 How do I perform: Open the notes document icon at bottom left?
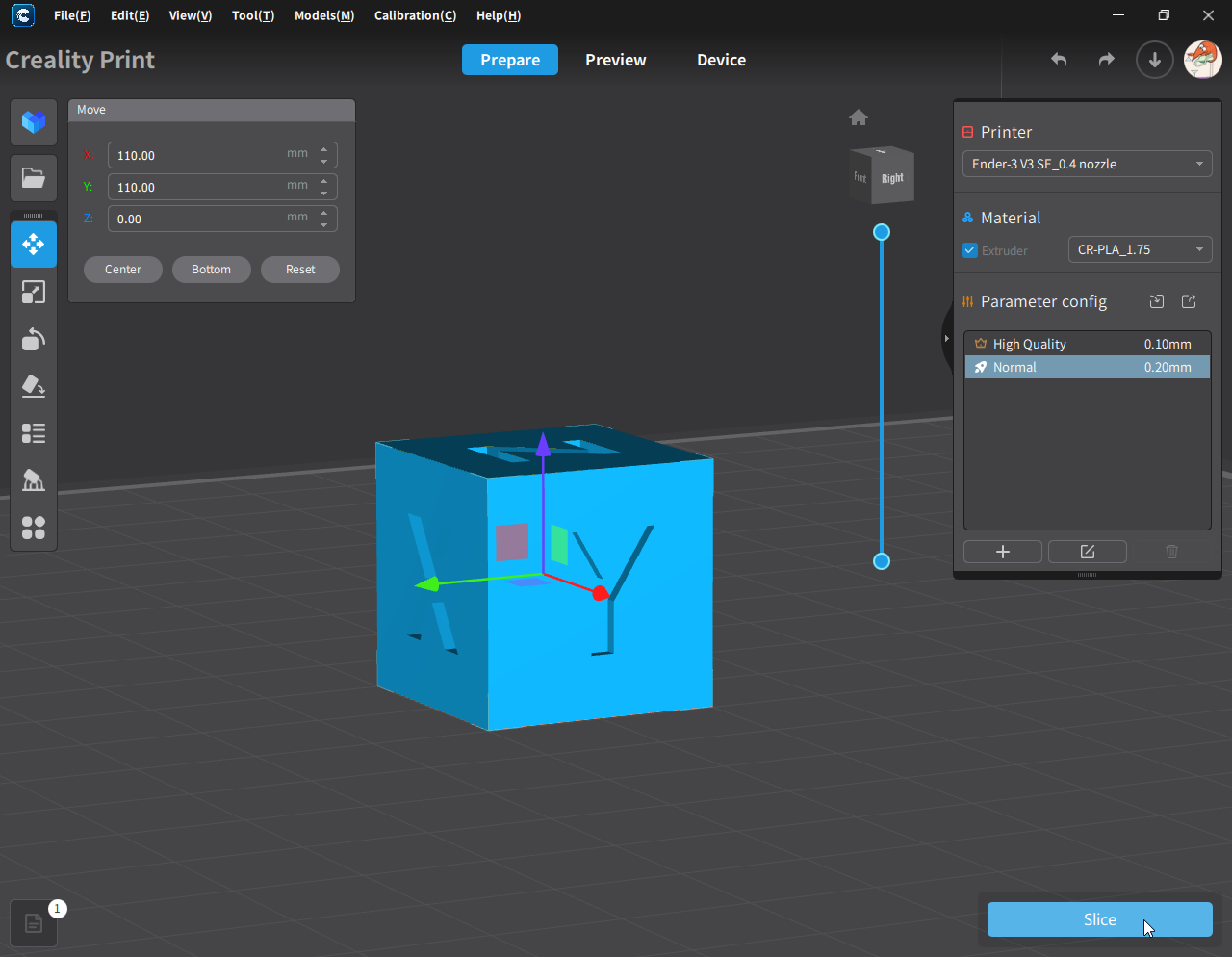click(x=34, y=924)
